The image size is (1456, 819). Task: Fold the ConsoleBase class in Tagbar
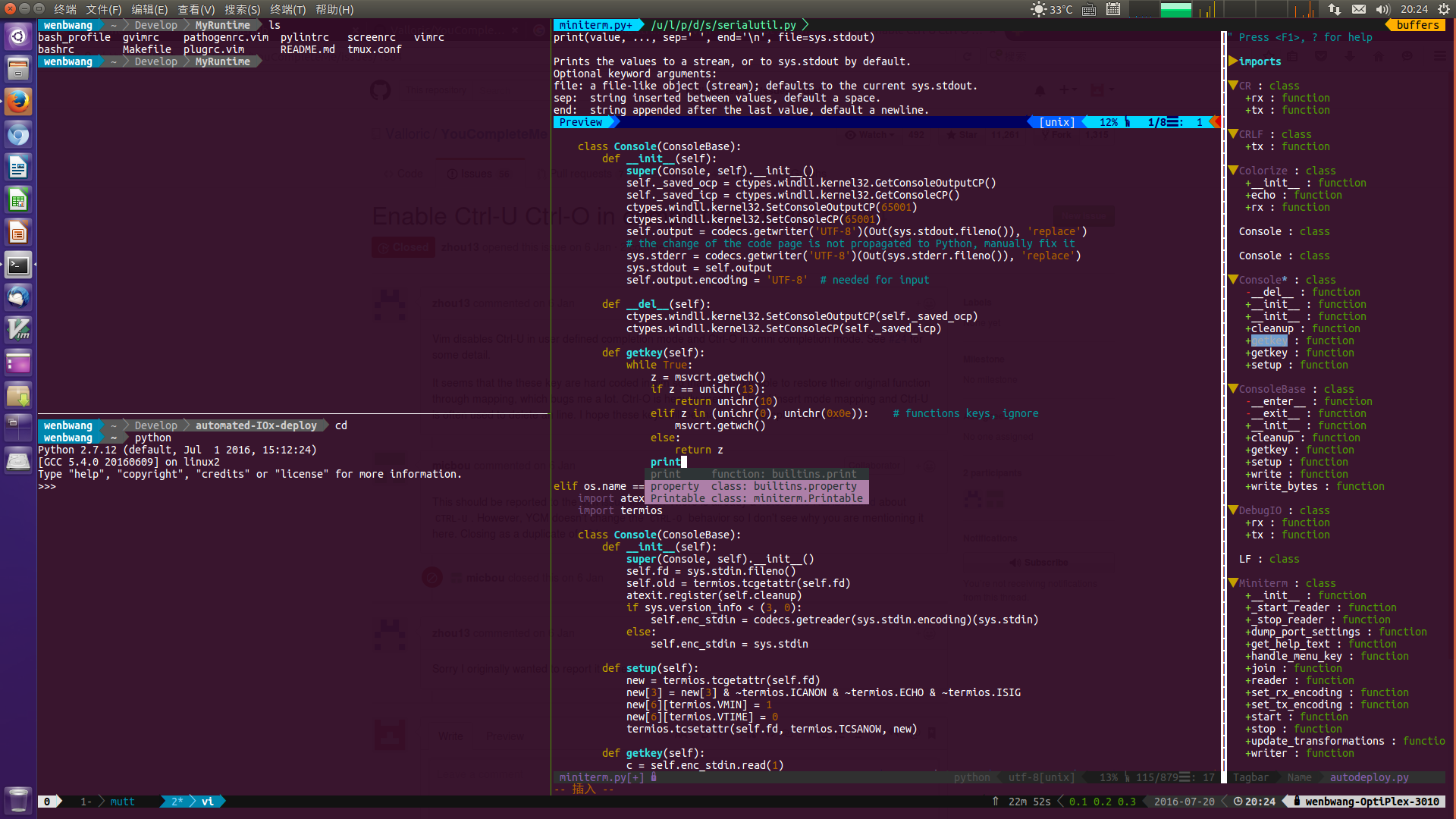pyautogui.click(x=1233, y=389)
